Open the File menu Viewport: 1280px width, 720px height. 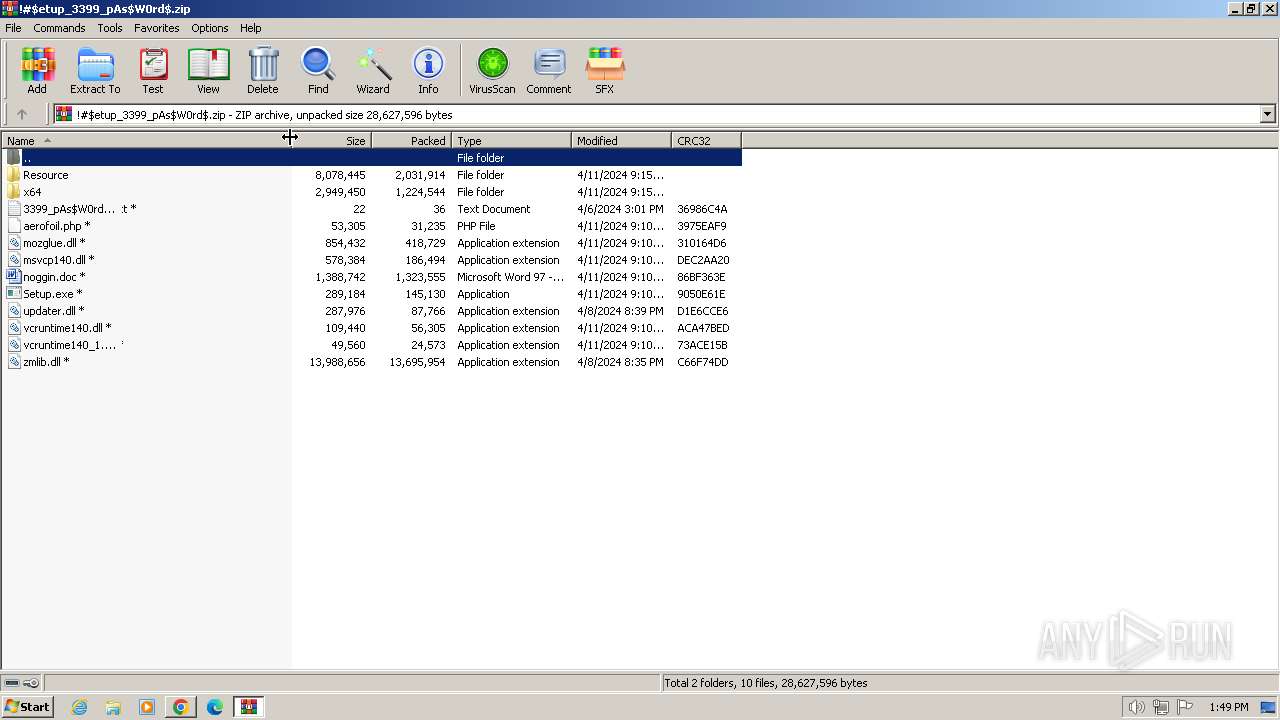(13, 28)
